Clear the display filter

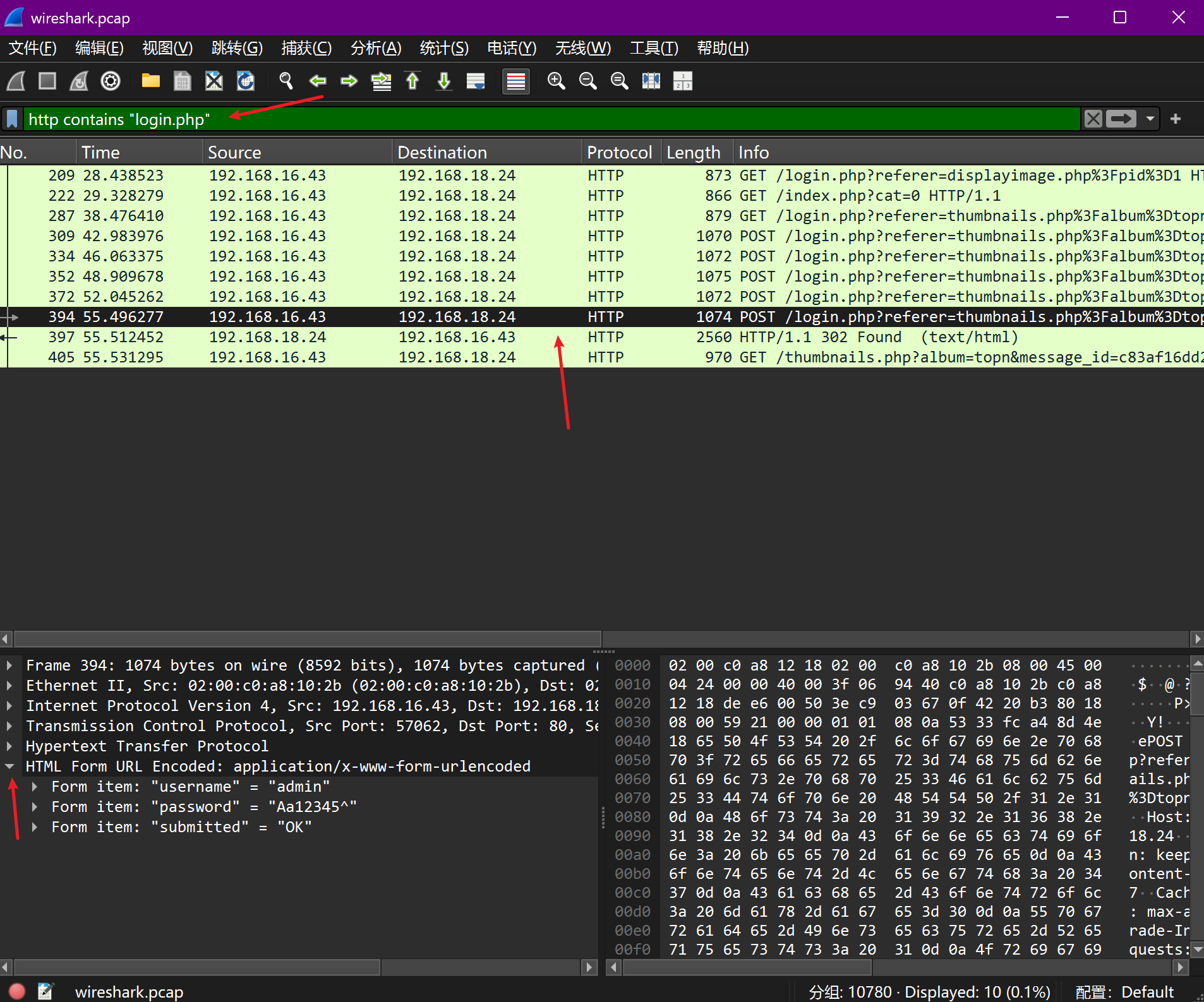[1093, 119]
